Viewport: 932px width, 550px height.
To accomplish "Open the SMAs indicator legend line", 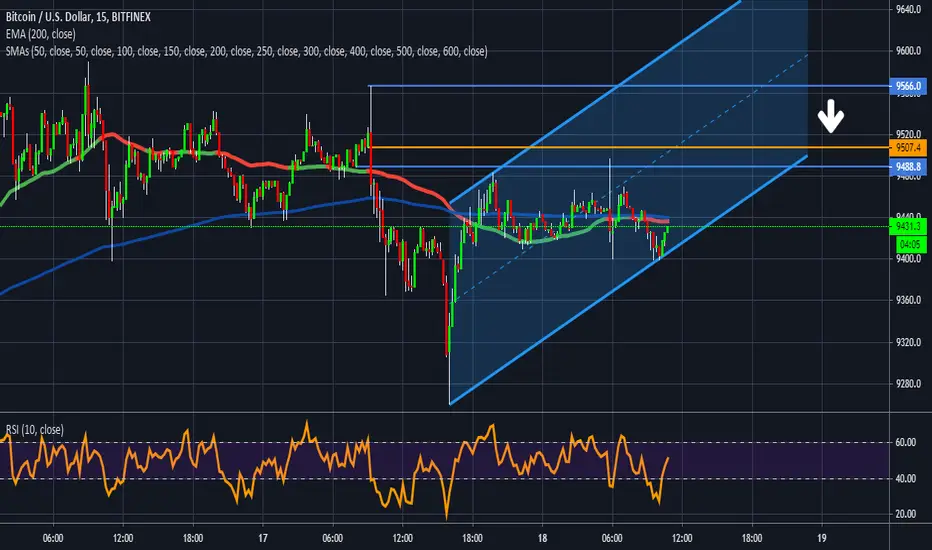I will 246,51.
